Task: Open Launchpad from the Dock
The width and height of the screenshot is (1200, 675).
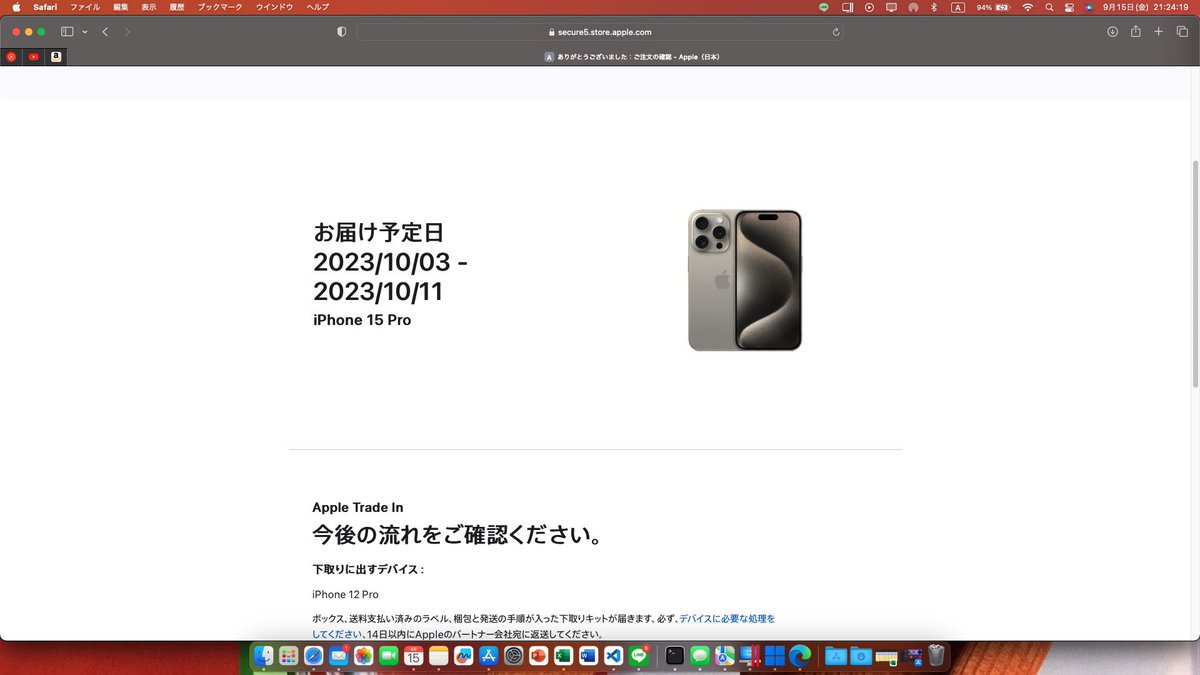Action: [288, 656]
